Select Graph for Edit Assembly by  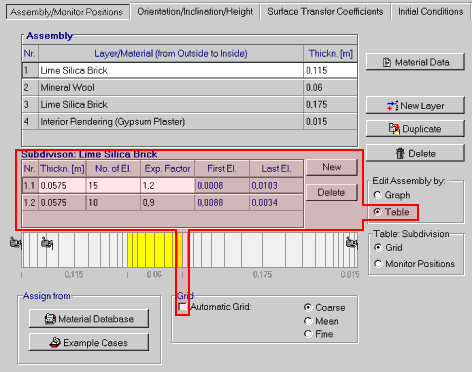(x=391, y=195)
